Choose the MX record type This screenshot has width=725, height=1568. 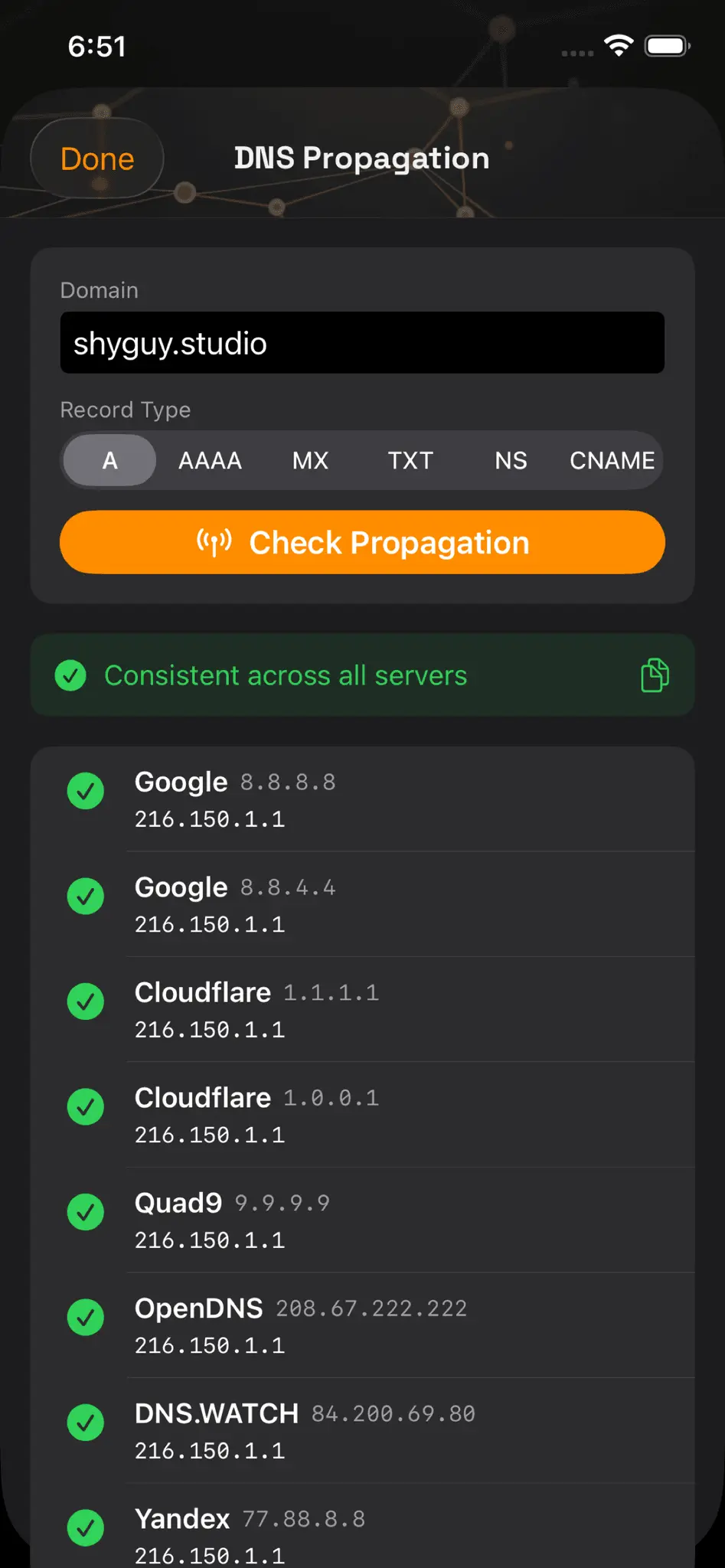click(x=310, y=460)
